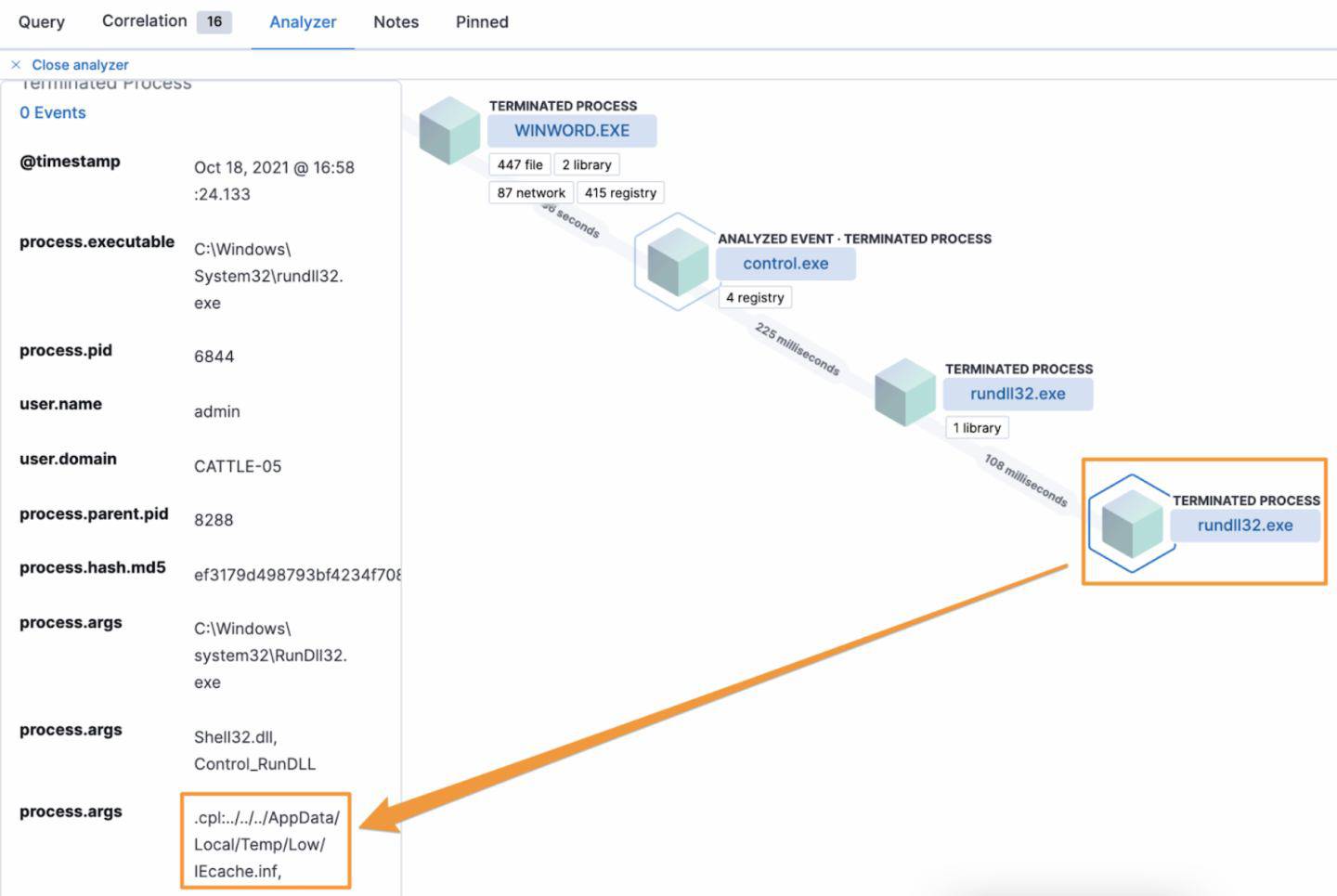Select the 2 library events pill
The image size is (1337, 896).
click(587, 164)
